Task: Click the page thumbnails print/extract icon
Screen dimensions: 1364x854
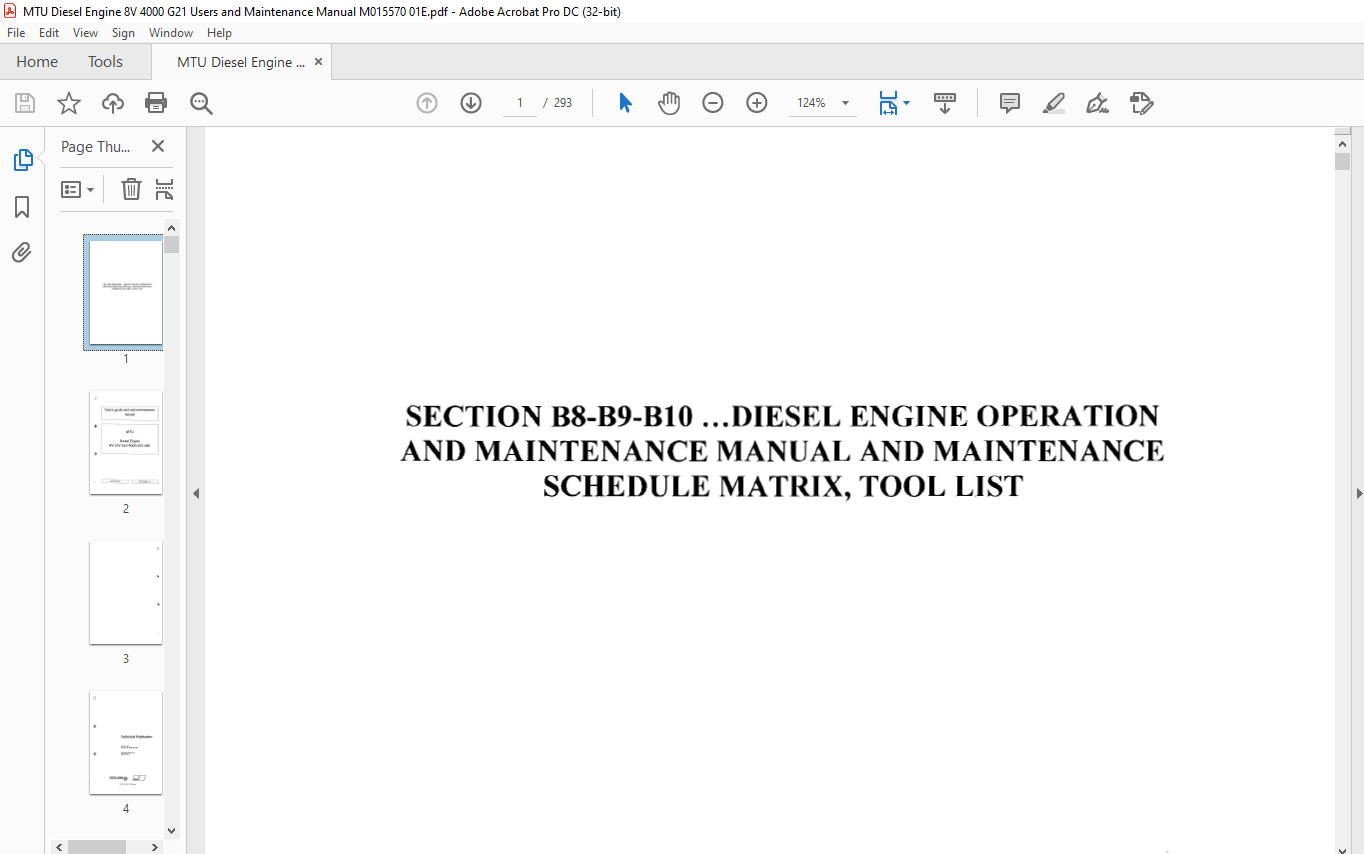Action: (x=164, y=189)
